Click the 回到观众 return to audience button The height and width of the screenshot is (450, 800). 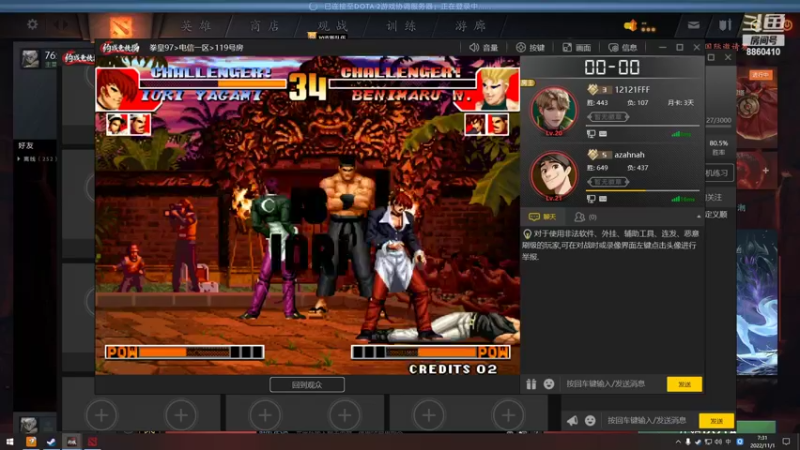point(307,385)
